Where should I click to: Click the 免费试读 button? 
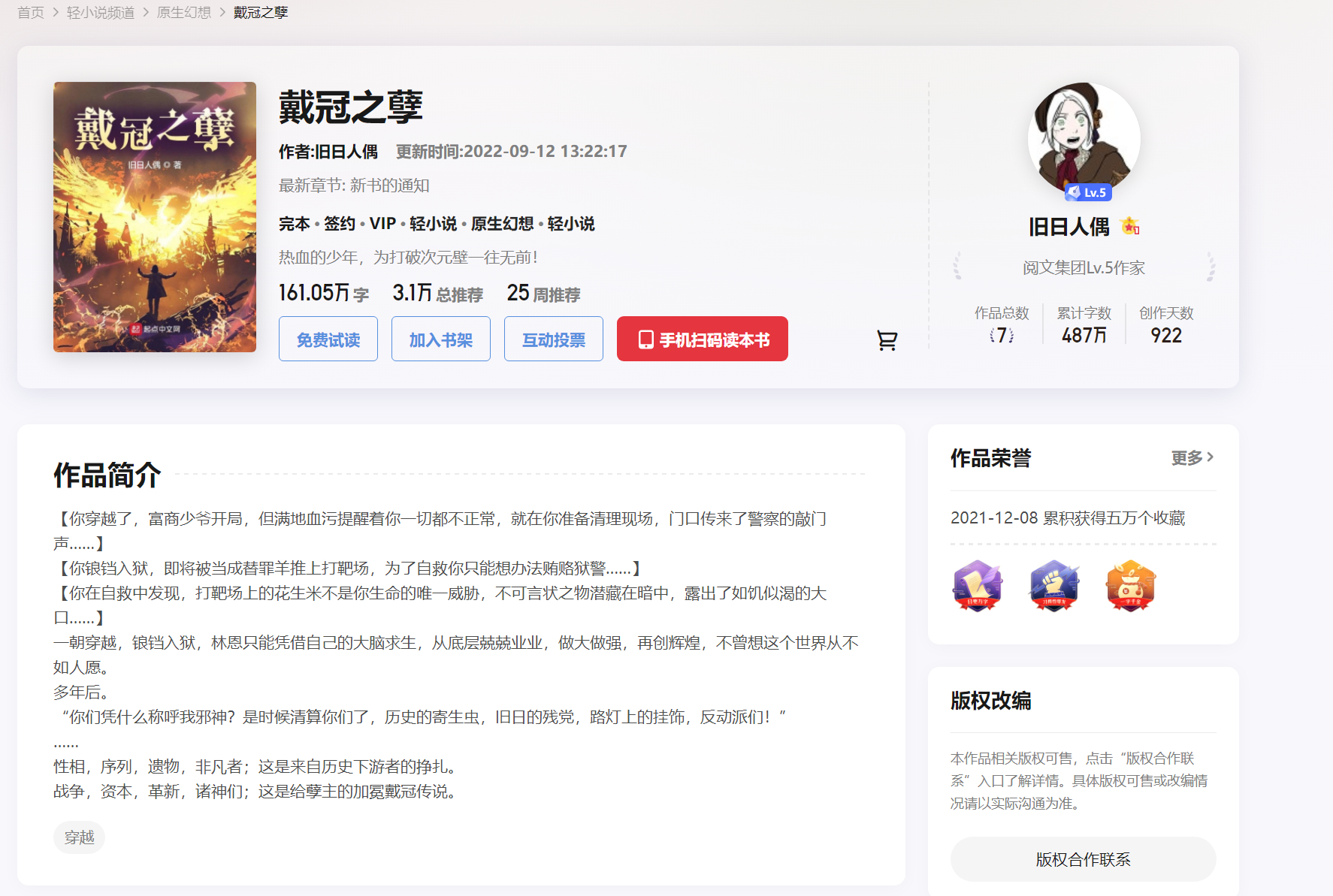(x=328, y=339)
